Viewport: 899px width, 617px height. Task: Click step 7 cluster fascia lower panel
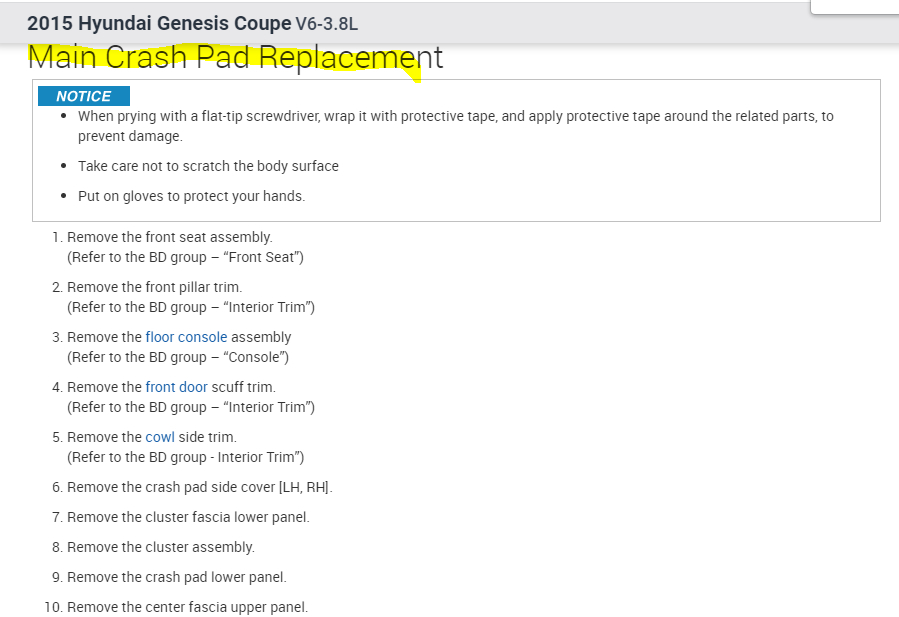pyautogui.click(x=188, y=517)
